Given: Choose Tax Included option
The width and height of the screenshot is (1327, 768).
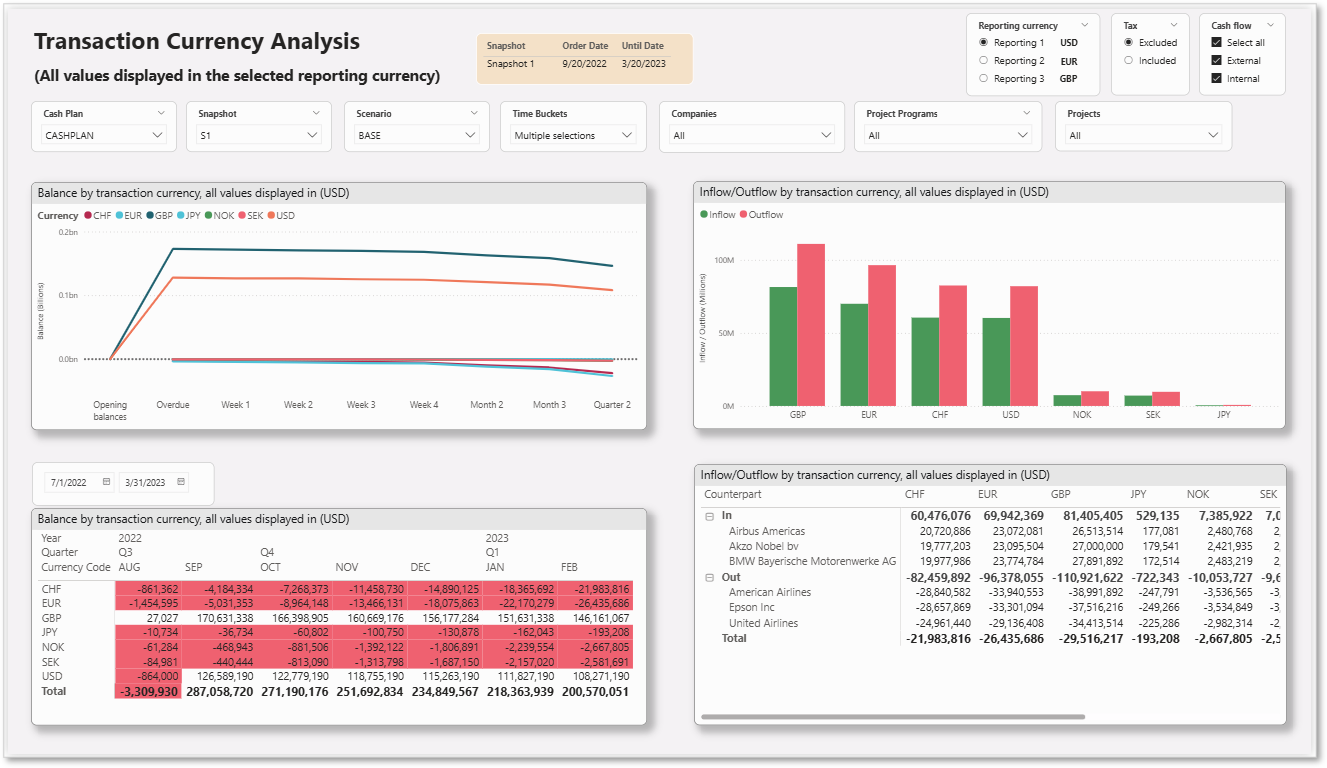Looking at the screenshot, I should [x=1129, y=60].
